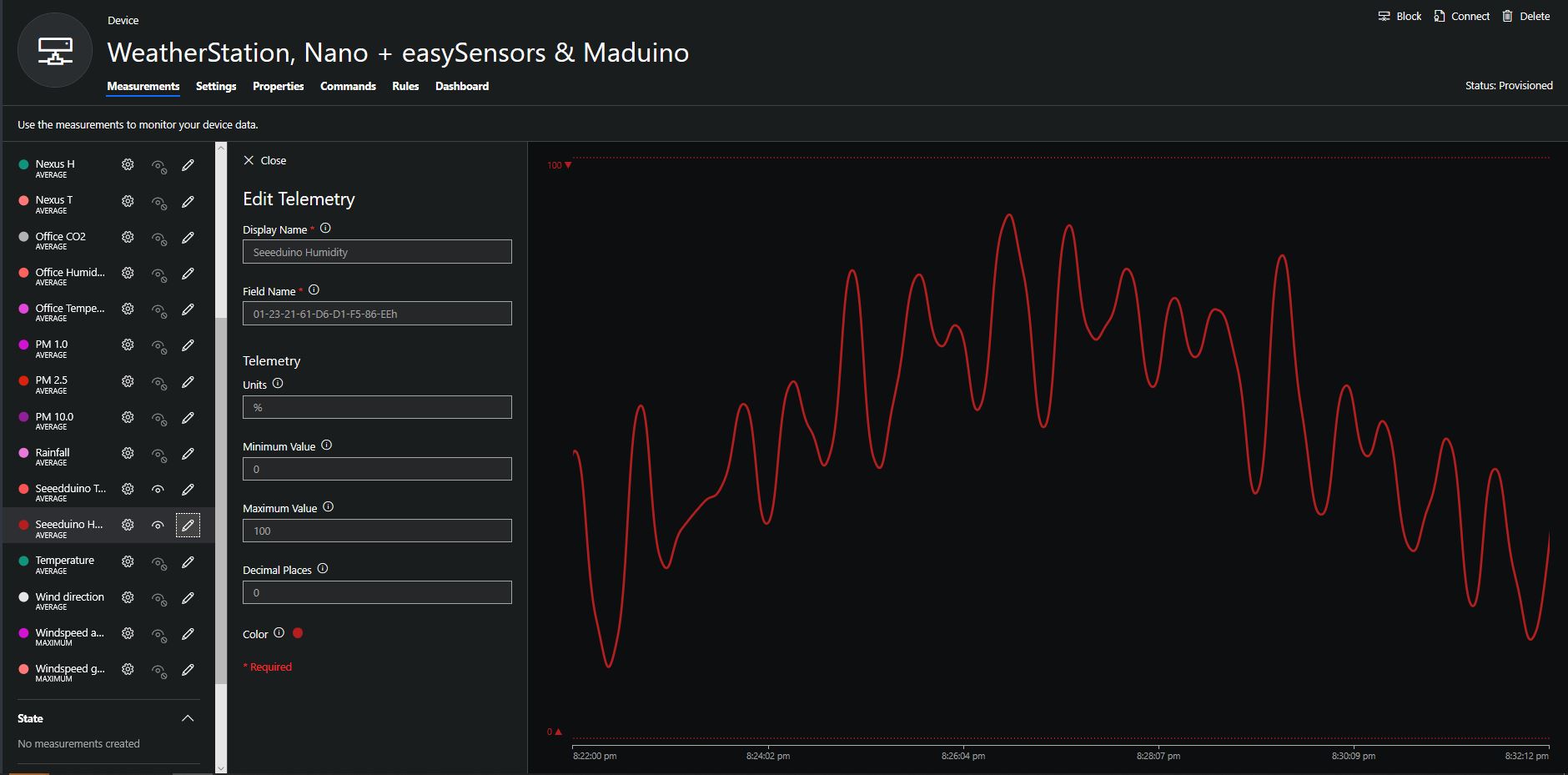Open settings gear for PM 2.5

(128, 381)
